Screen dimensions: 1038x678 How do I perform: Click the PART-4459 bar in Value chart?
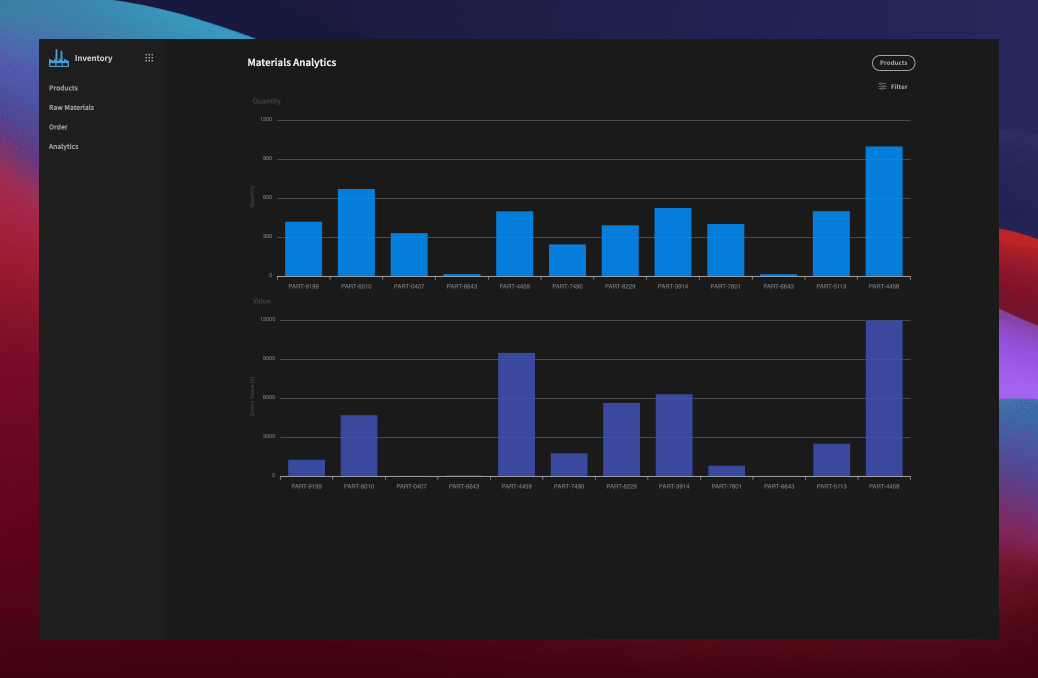[x=515, y=410]
